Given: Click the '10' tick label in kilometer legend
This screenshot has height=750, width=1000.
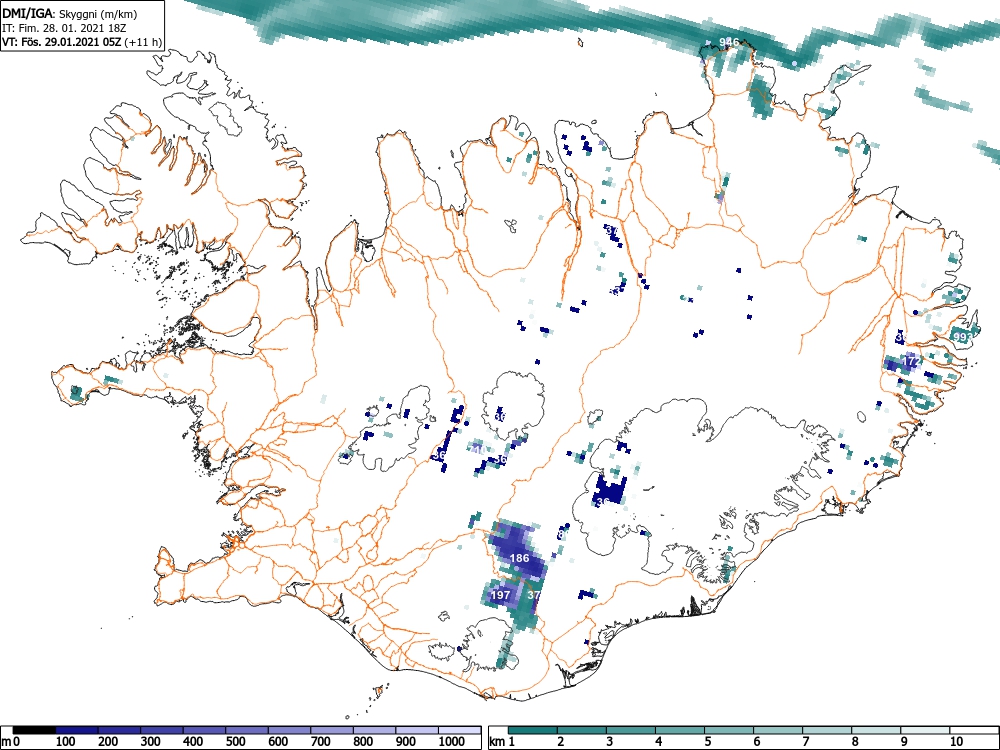Looking at the screenshot, I should [956, 742].
